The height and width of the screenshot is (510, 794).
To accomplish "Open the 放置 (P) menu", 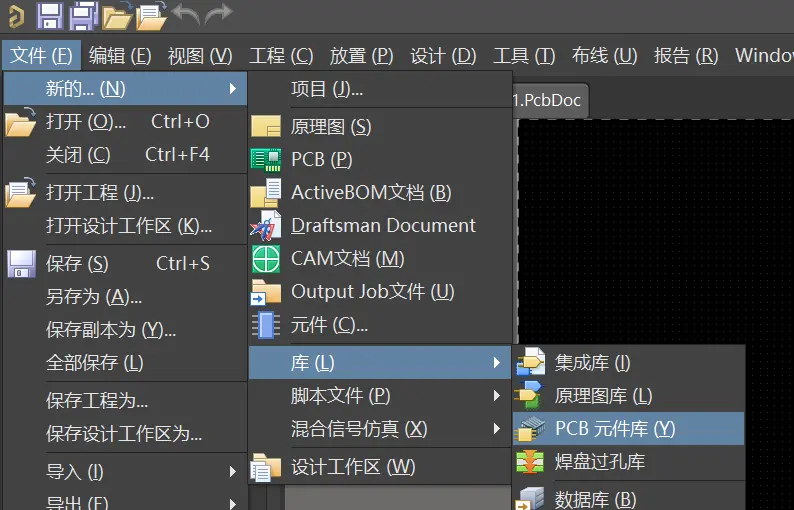I will (362, 55).
